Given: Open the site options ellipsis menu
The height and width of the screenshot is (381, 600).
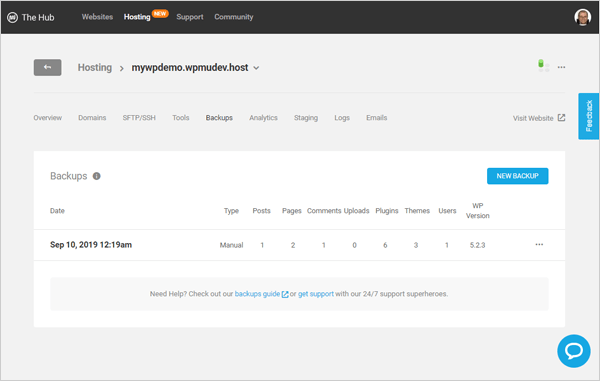Looking at the screenshot, I should (561, 67).
